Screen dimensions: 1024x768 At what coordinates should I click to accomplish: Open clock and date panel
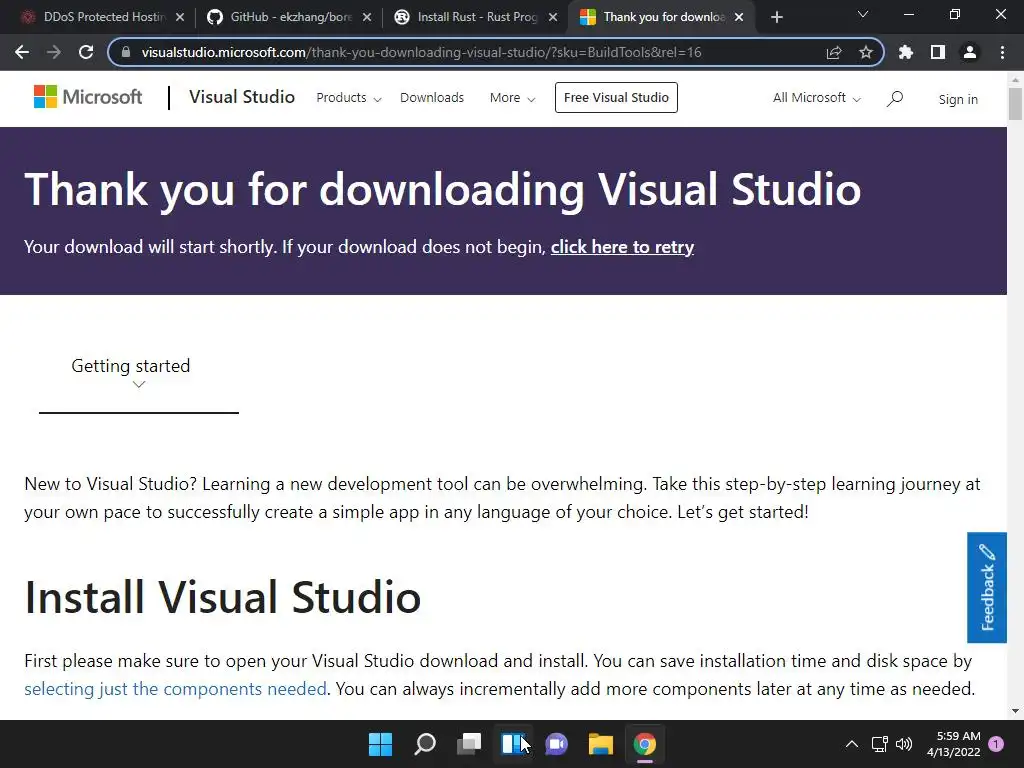953,744
